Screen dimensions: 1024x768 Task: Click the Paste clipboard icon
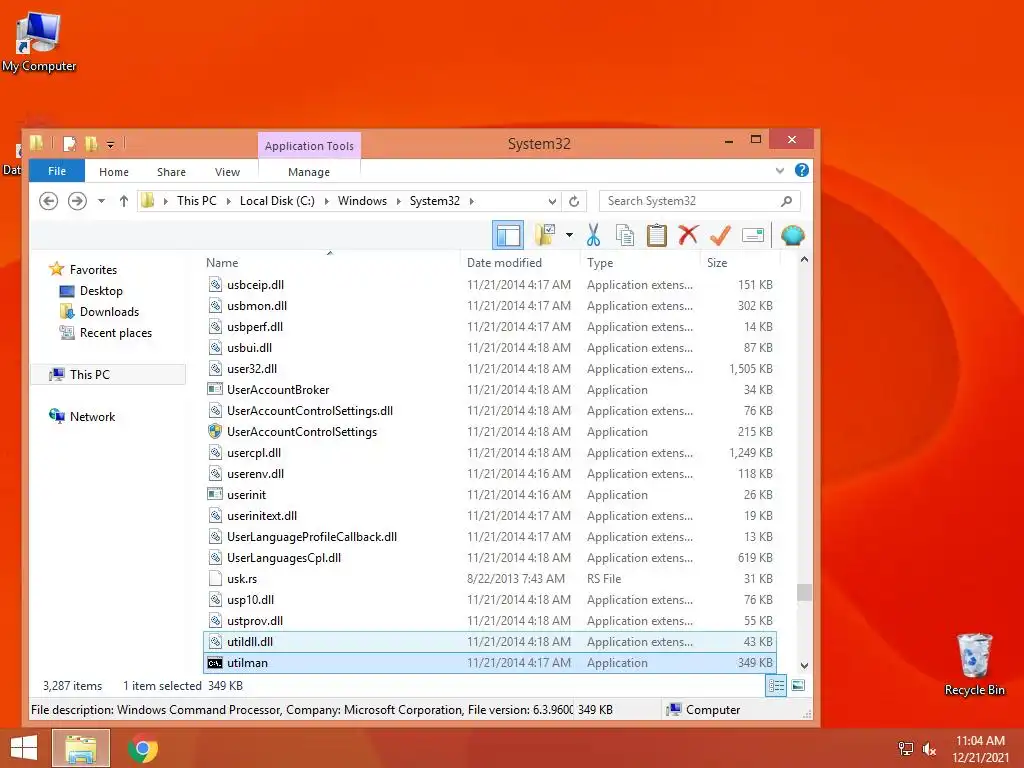point(656,235)
